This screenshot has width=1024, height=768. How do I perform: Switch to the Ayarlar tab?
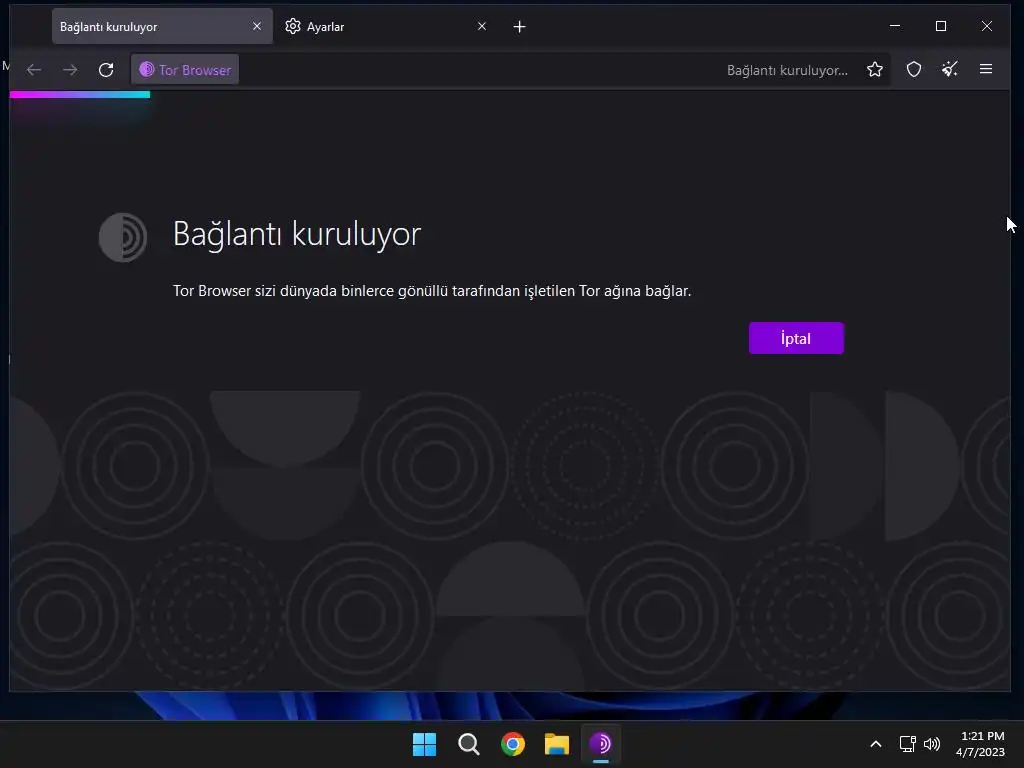387,27
